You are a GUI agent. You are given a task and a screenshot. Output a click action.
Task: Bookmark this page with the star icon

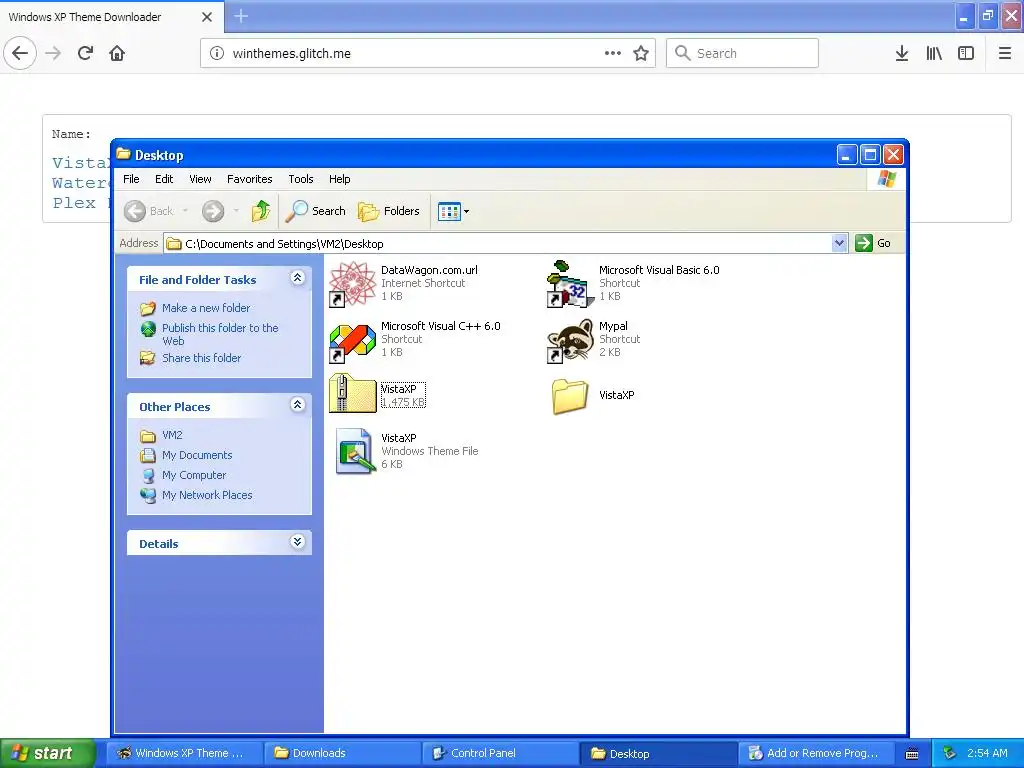[641, 53]
